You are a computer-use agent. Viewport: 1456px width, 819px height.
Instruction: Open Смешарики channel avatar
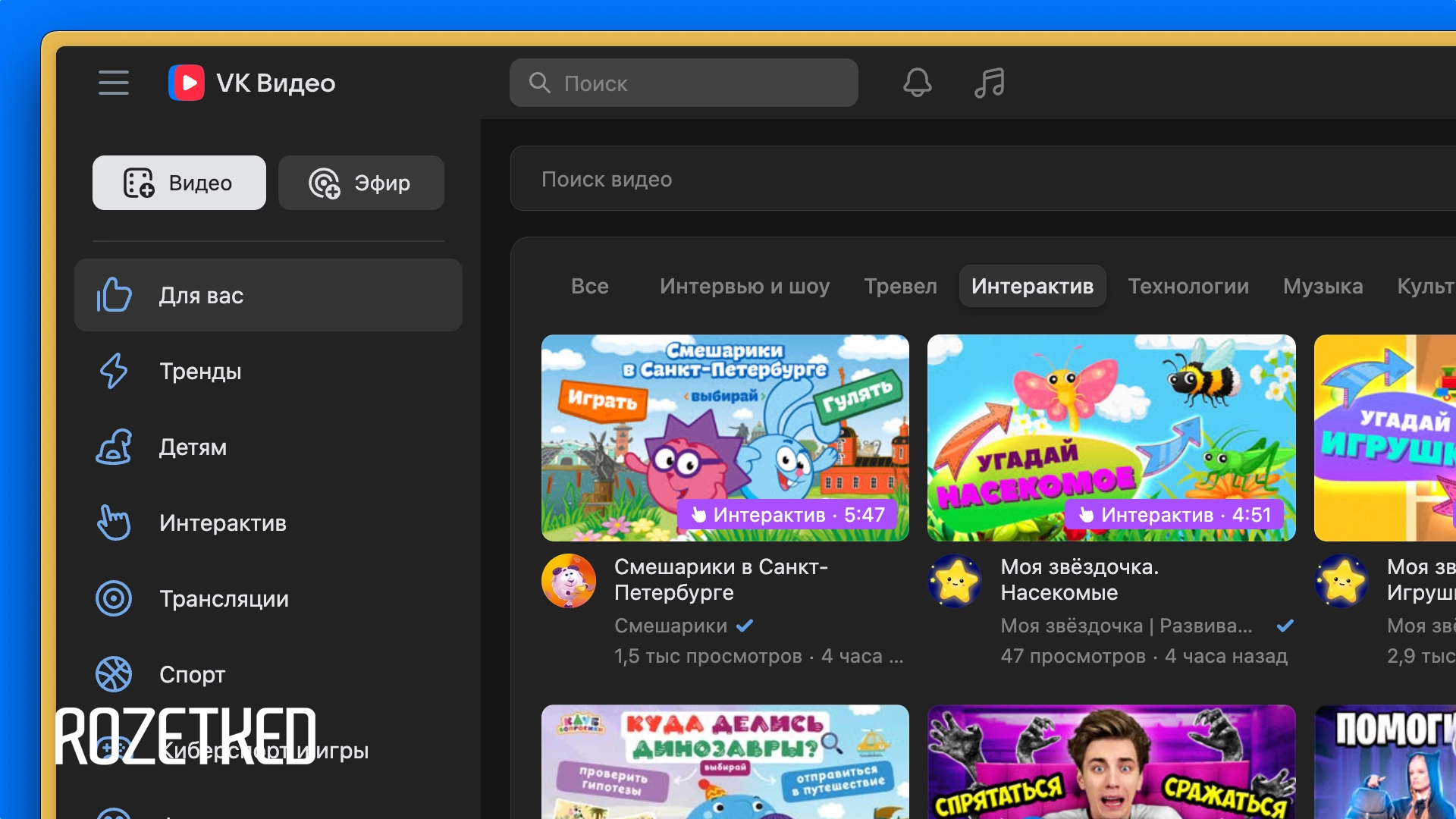tap(569, 581)
